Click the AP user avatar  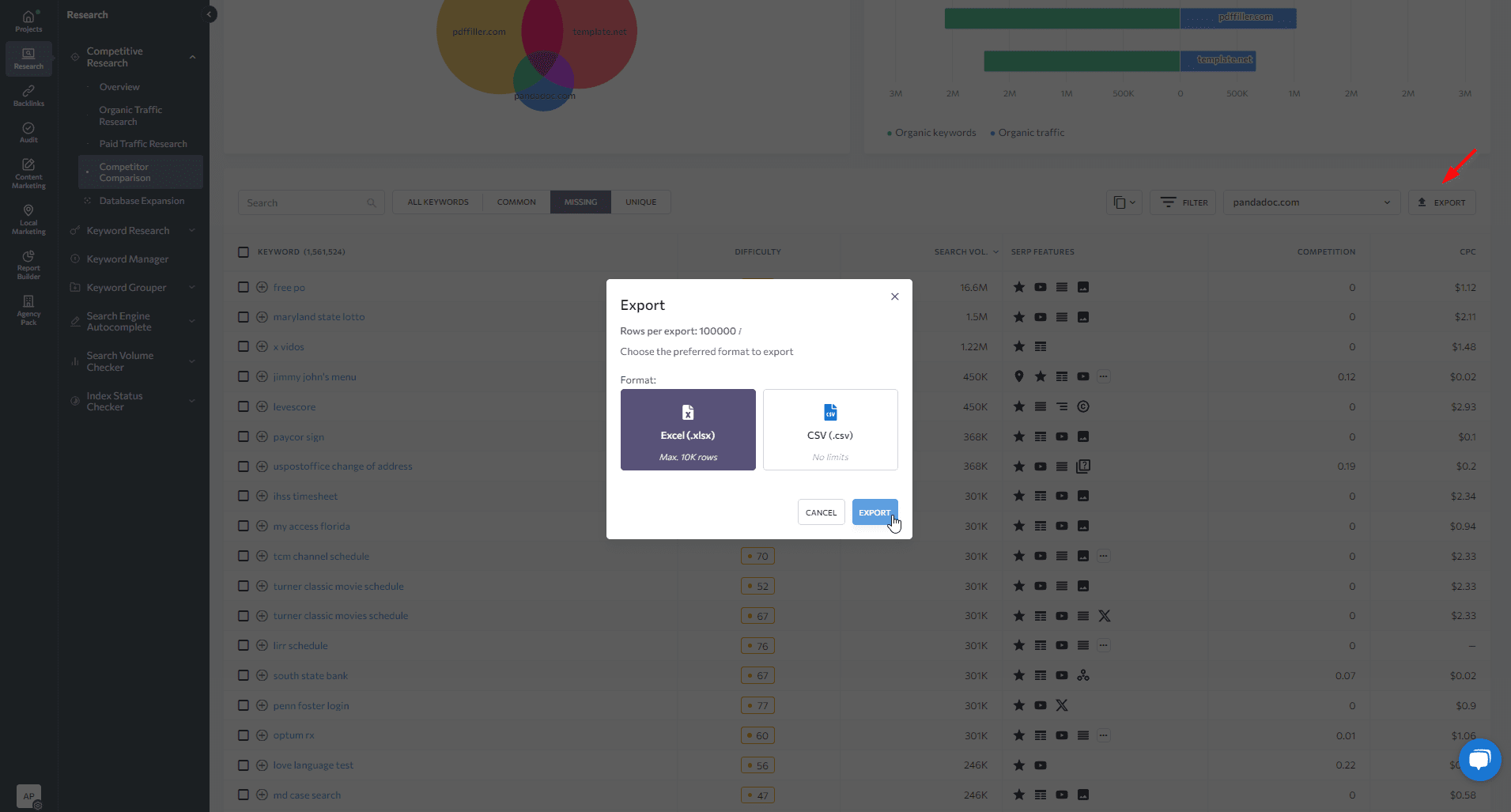[28, 796]
